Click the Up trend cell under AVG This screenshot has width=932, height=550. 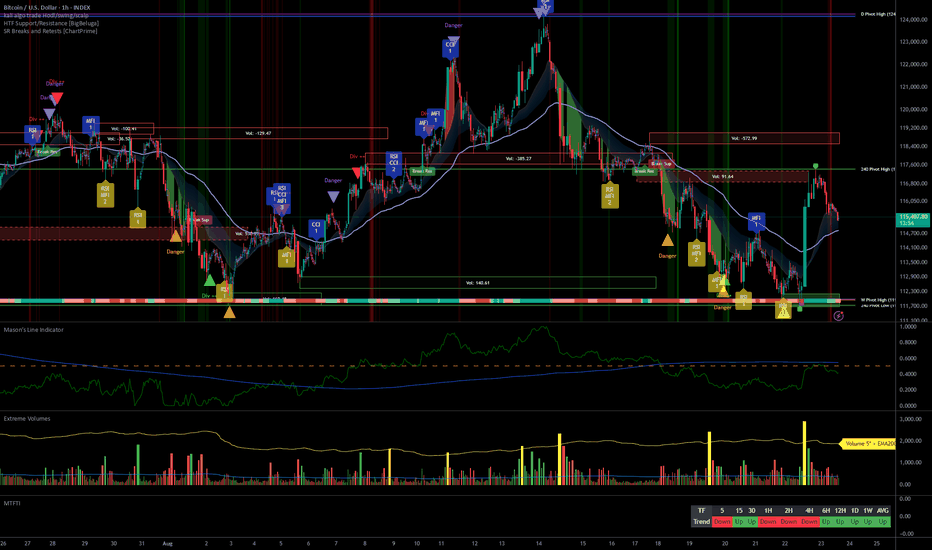pyautogui.click(x=883, y=521)
